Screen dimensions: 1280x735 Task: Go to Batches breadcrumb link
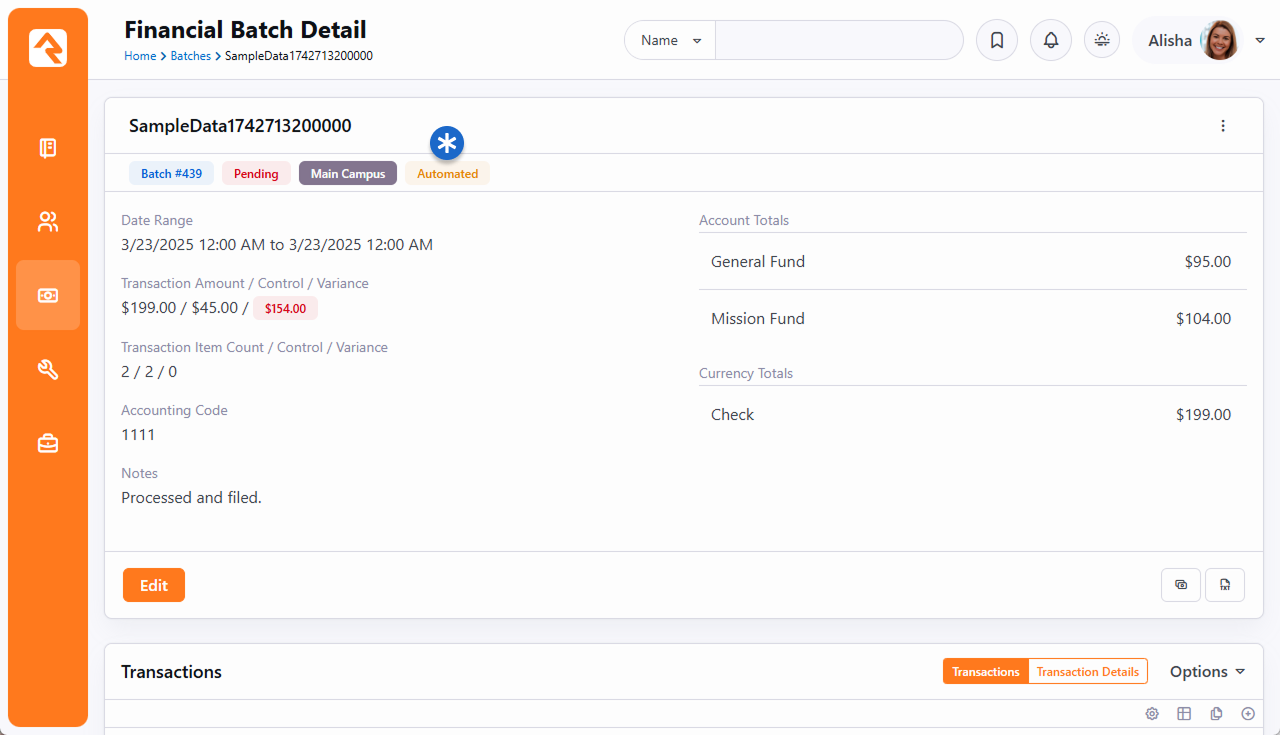click(x=190, y=56)
